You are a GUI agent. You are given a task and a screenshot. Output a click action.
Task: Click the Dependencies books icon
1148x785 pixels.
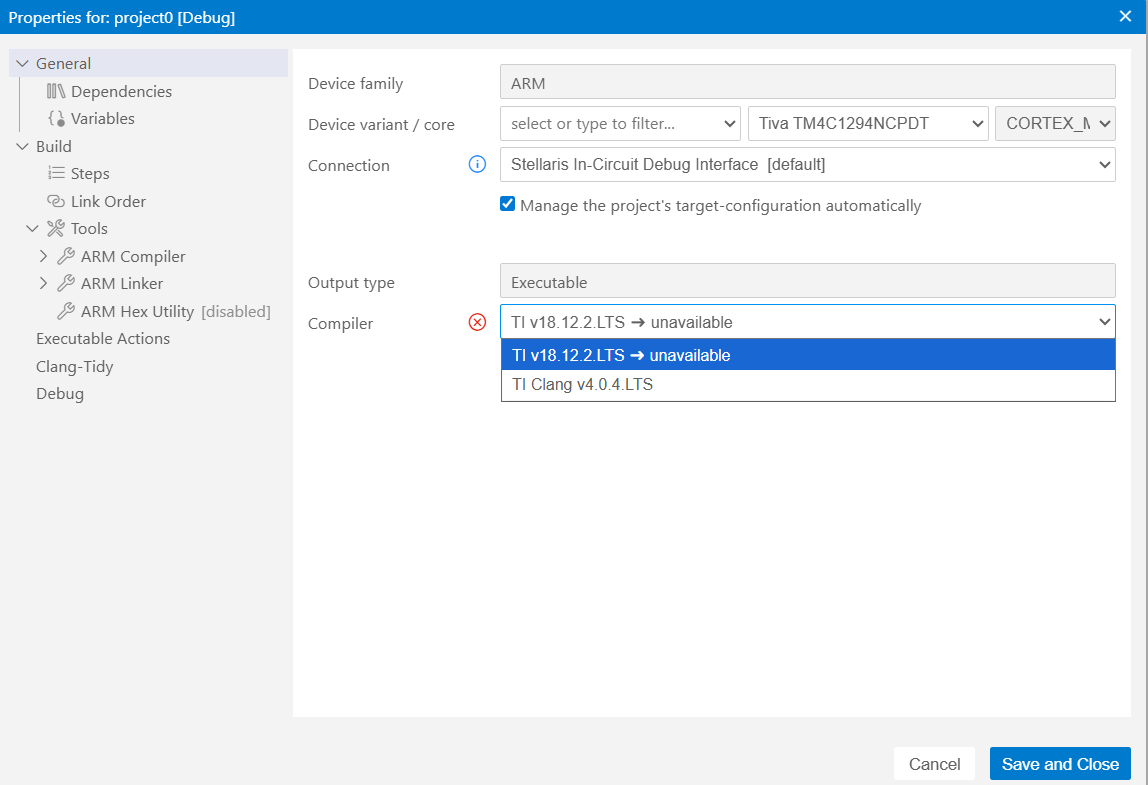(56, 91)
